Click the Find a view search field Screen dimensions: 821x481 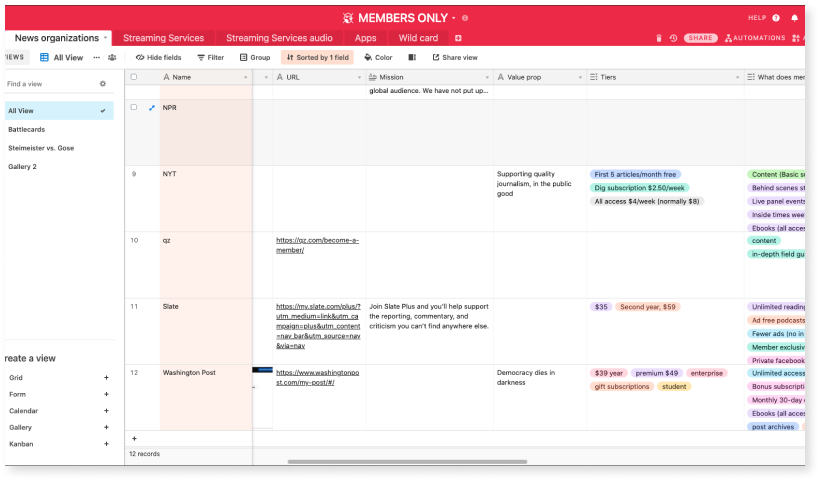pos(50,84)
